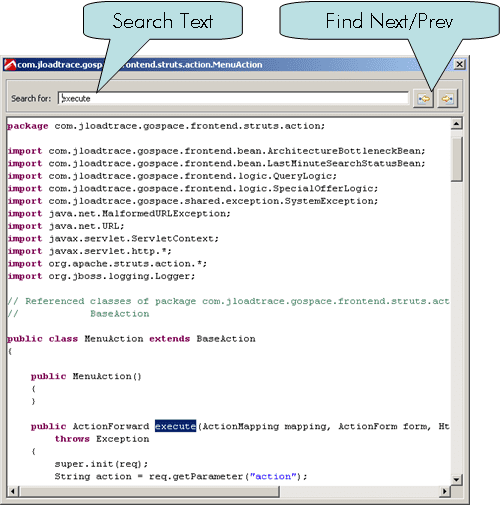Click the vertical scrollbar thumb
The height and width of the screenshot is (505, 500).
[456, 159]
